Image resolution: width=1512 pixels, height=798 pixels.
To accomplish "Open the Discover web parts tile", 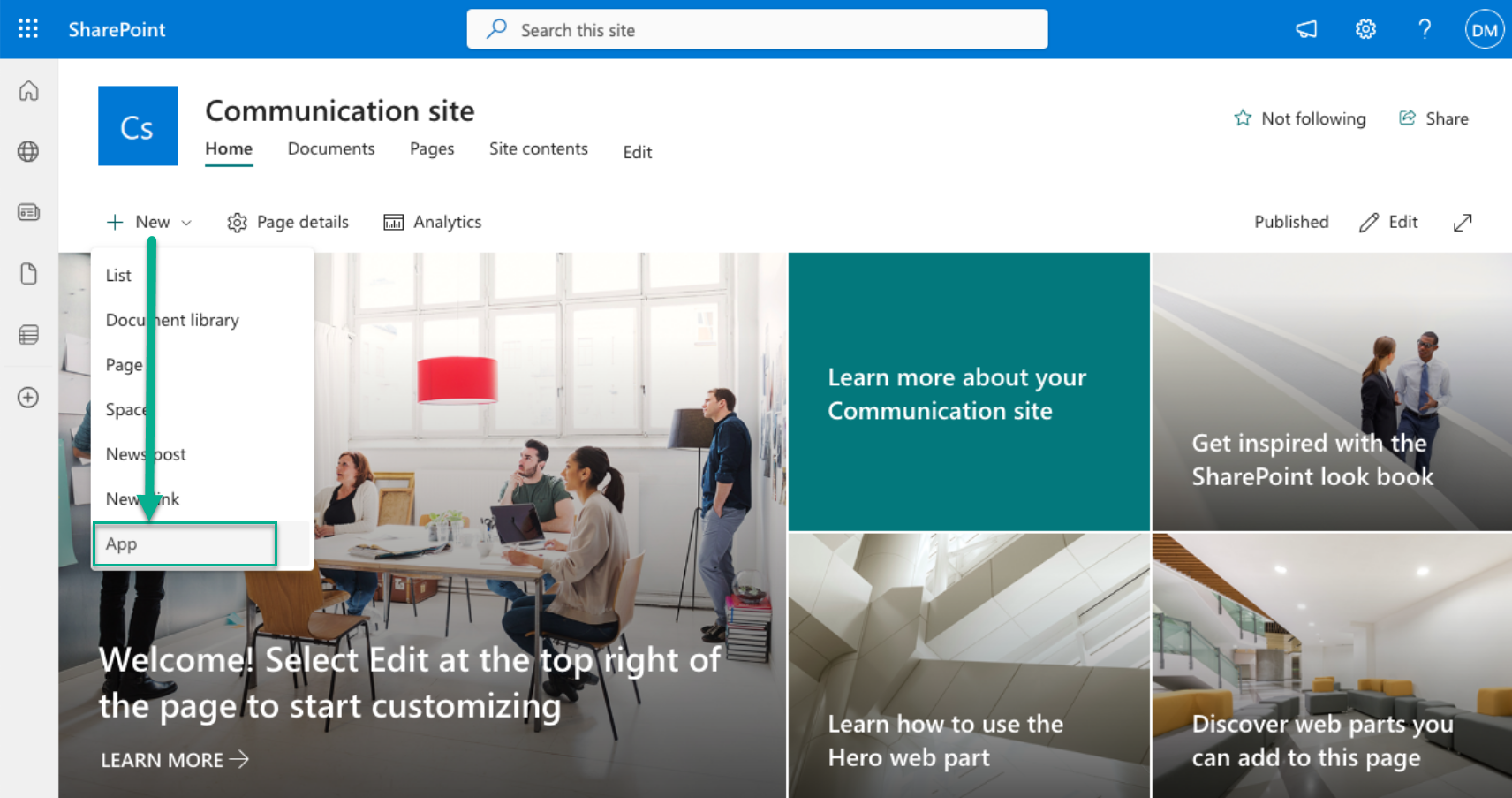I will pos(1332,665).
